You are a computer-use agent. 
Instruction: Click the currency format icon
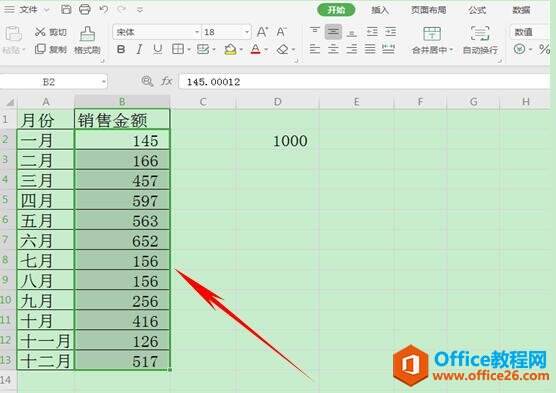point(519,49)
